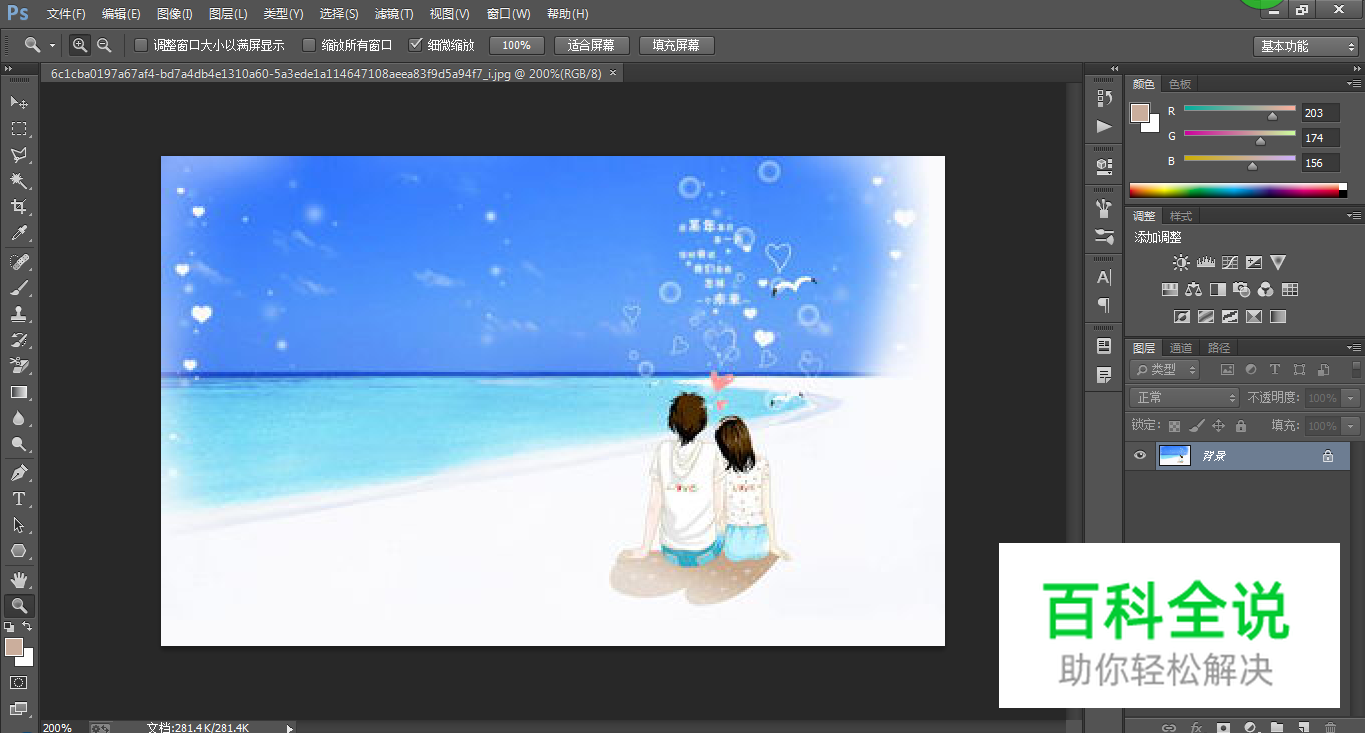This screenshot has width=1365, height=733.
Task: Open the 文件(F) menu
Action: pyautogui.click(x=66, y=14)
